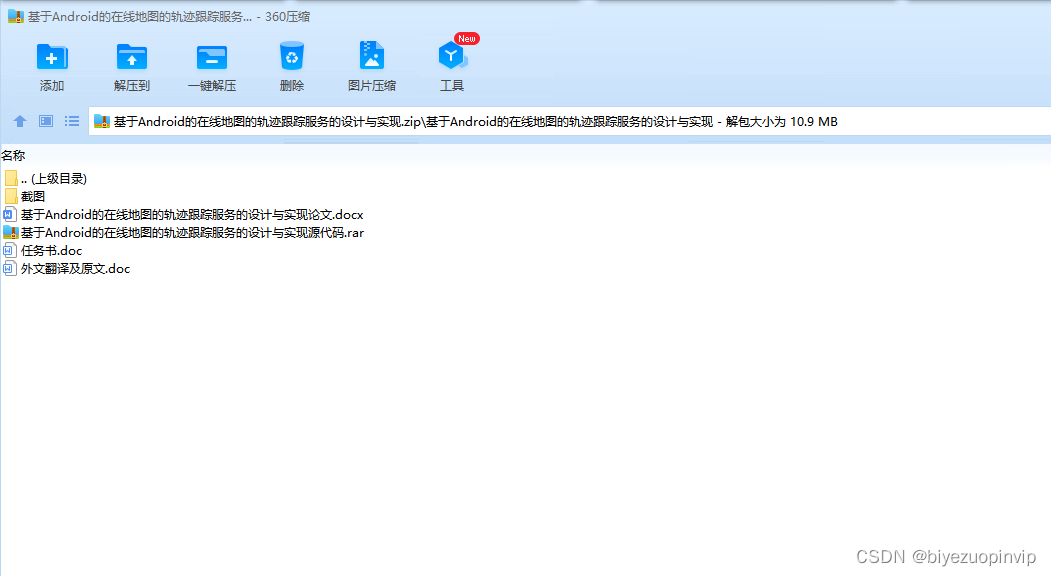The image size is (1051, 576).
Task: Click the folder icon of .. (上级目录)
Action: [11, 178]
